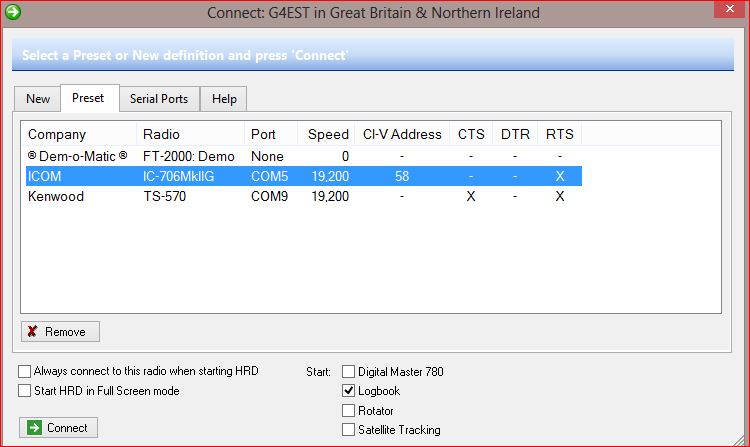The height and width of the screenshot is (447, 750).
Task: Toggle Start HRD in Full Screen mode
Action: [x=25, y=391]
